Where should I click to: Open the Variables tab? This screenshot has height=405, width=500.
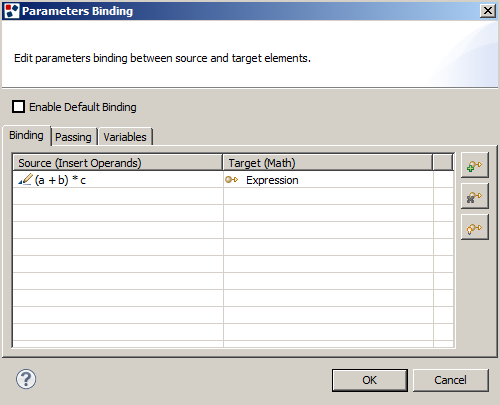[x=125, y=137]
